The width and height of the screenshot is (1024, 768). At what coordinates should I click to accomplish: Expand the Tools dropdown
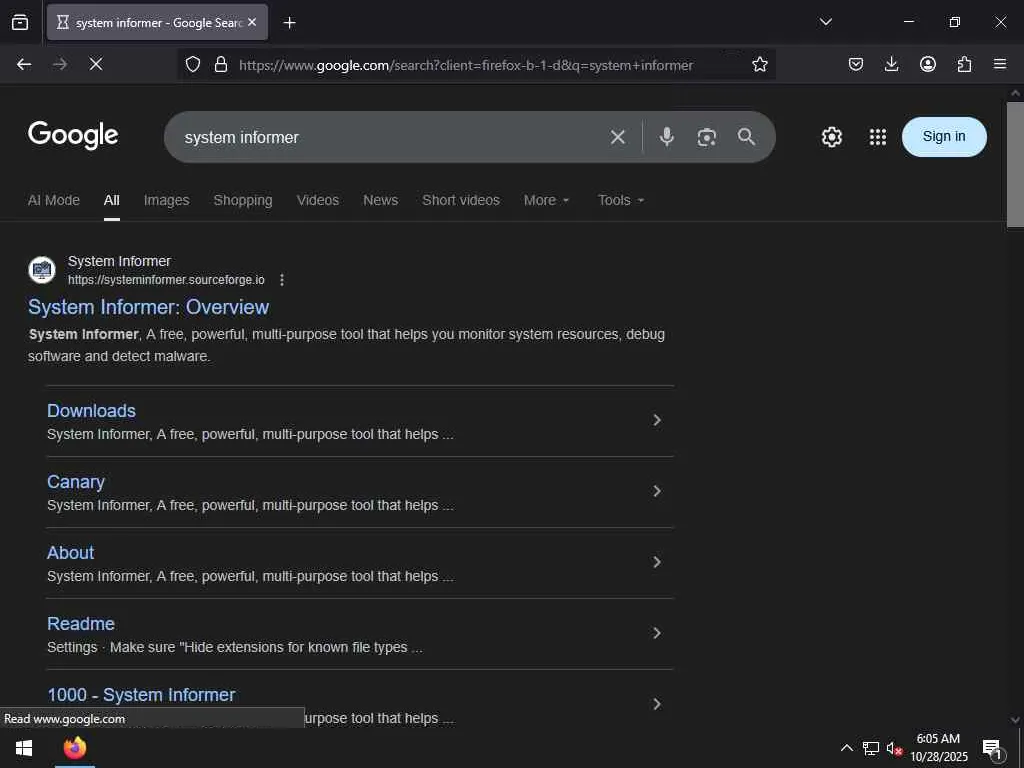[621, 200]
